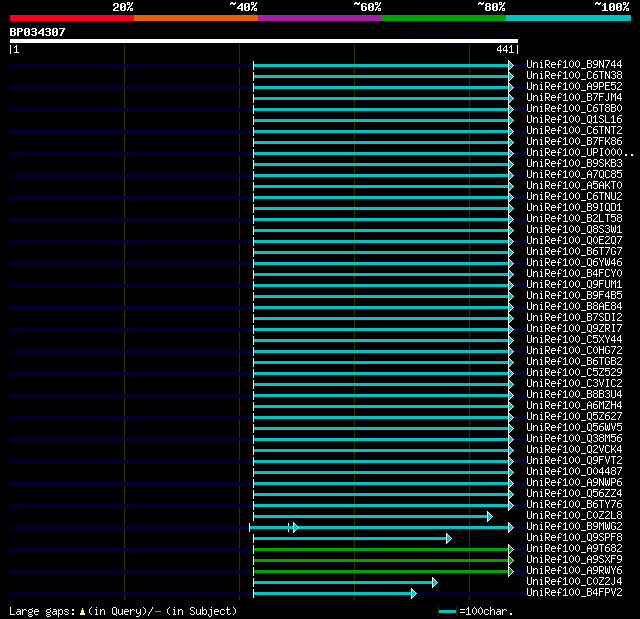Open the UniRef100_Q9SPF8 entry
The image size is (640, 619).
(574, 538)
